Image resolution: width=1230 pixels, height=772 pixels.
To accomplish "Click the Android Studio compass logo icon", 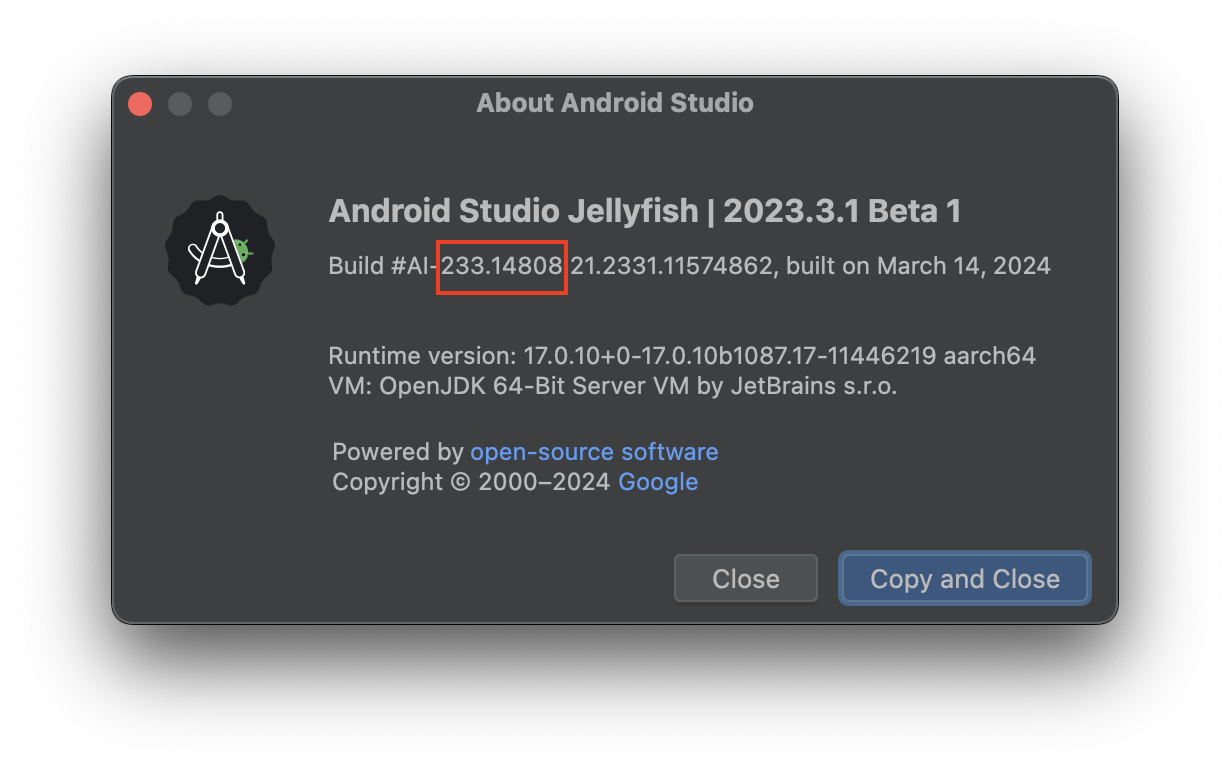I will (219, 250).
